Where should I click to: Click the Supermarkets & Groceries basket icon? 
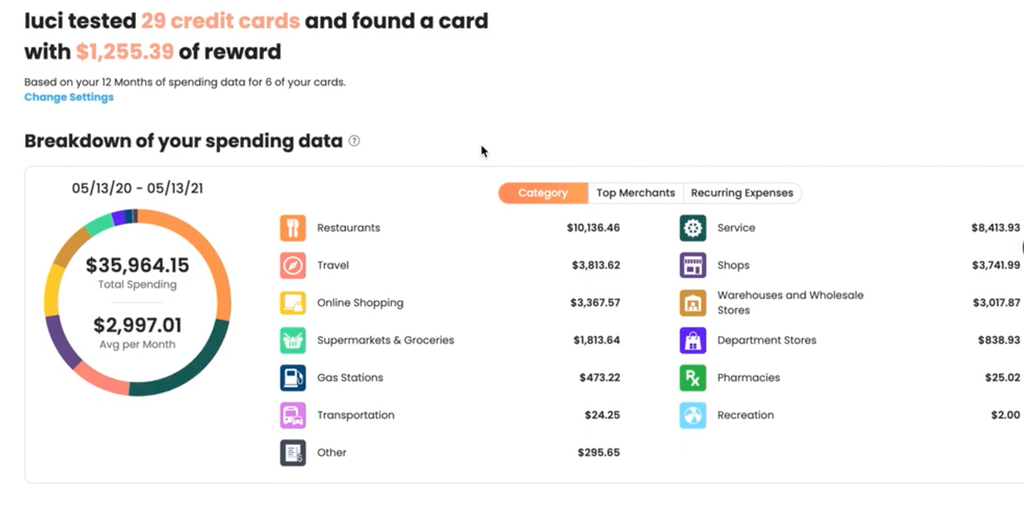[292, 341]
